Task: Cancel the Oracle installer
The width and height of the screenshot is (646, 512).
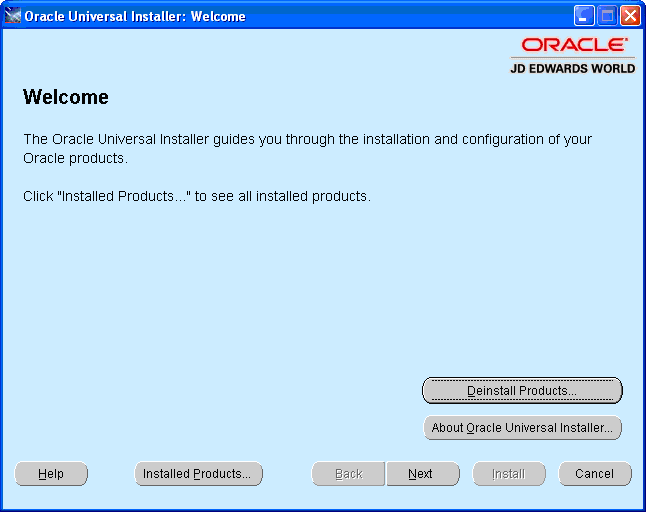Action: (x=595, y=474)
